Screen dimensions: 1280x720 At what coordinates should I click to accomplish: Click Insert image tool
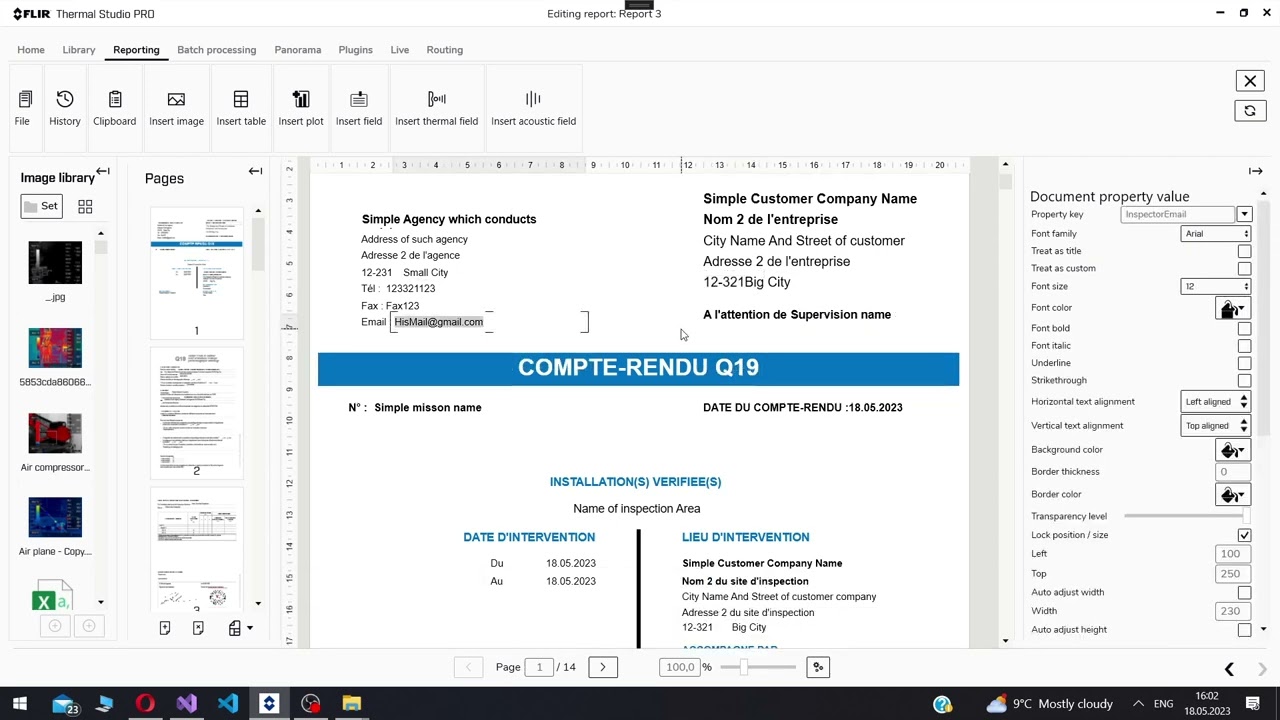pos(176,108)
